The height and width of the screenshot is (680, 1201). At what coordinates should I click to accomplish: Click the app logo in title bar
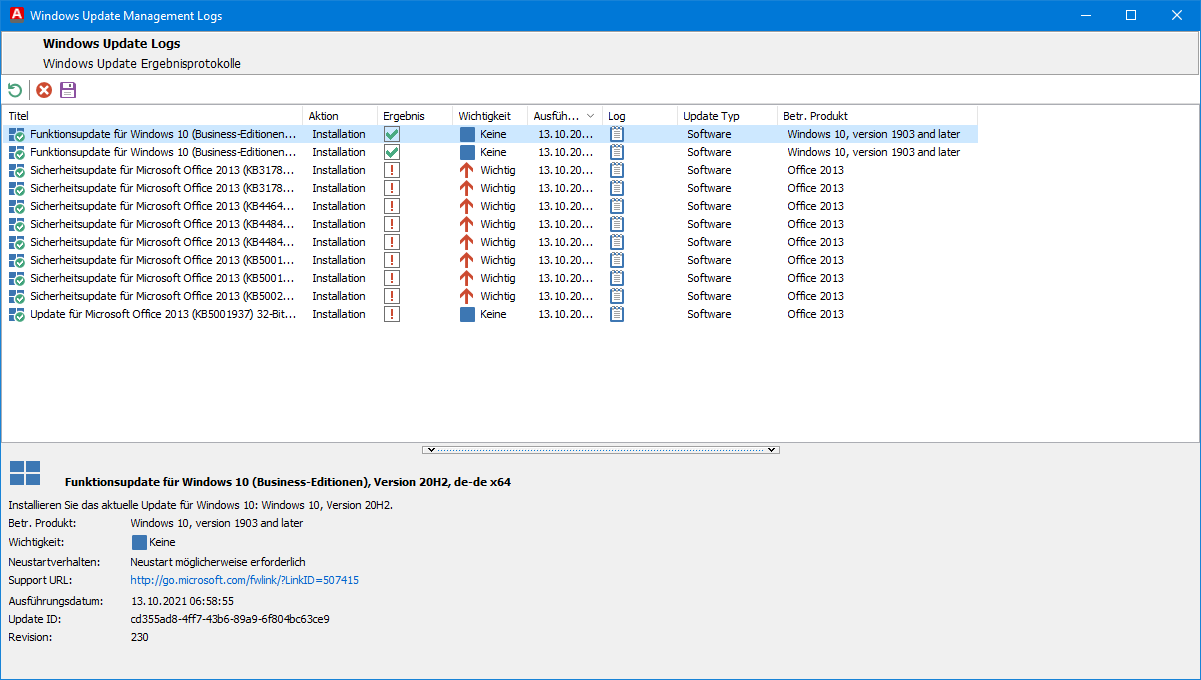pyautogui.click(x=15, y=15)
